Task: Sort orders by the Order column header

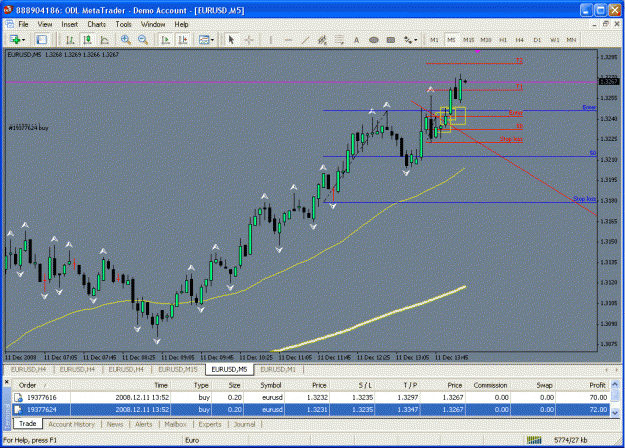Action: tap(41, 385)
